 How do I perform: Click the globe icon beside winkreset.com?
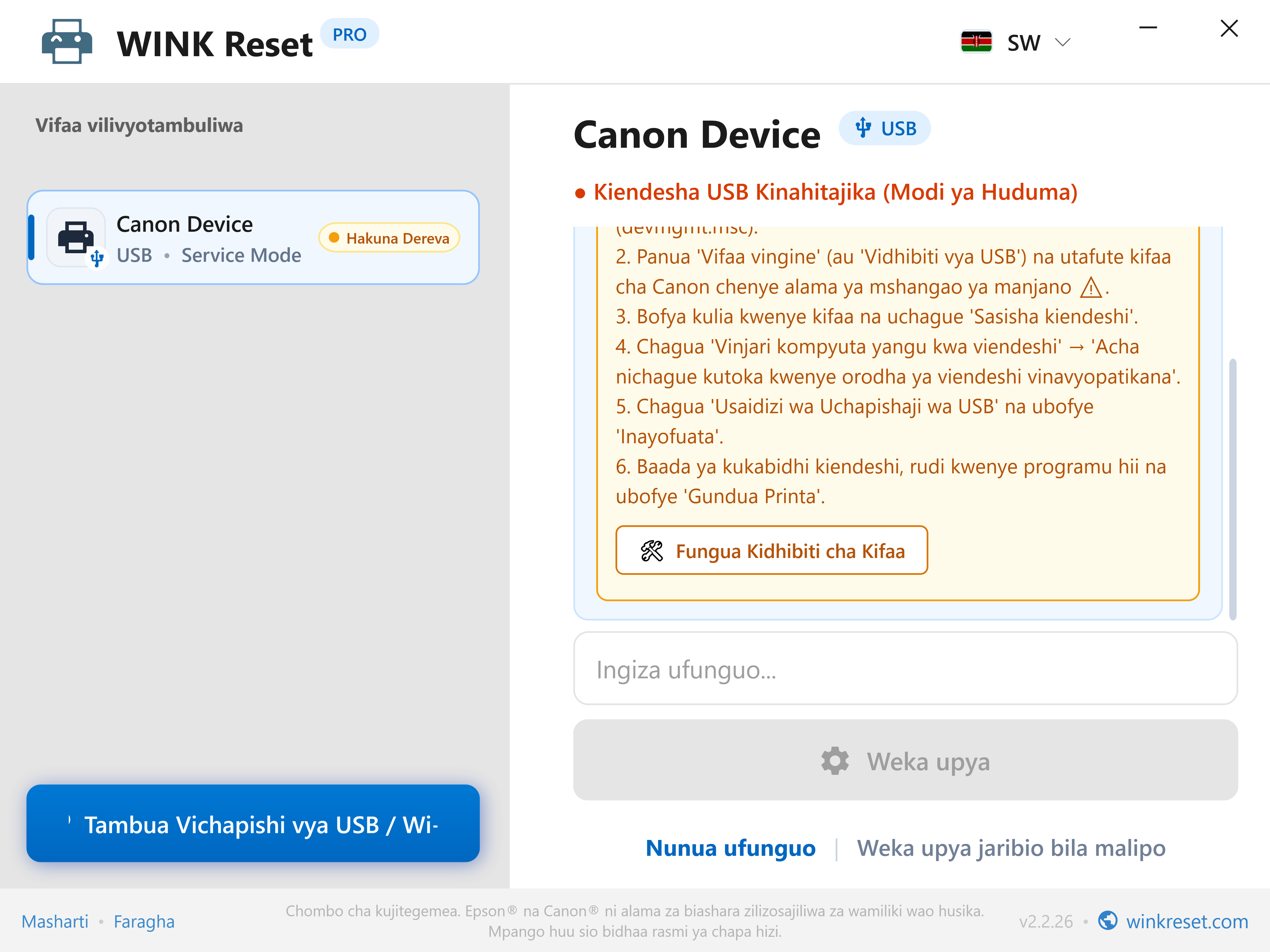coord(1108,921)
